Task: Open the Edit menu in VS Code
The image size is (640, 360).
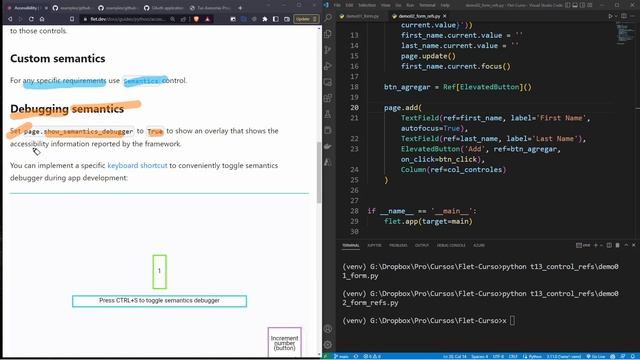Action: point(349,5)
